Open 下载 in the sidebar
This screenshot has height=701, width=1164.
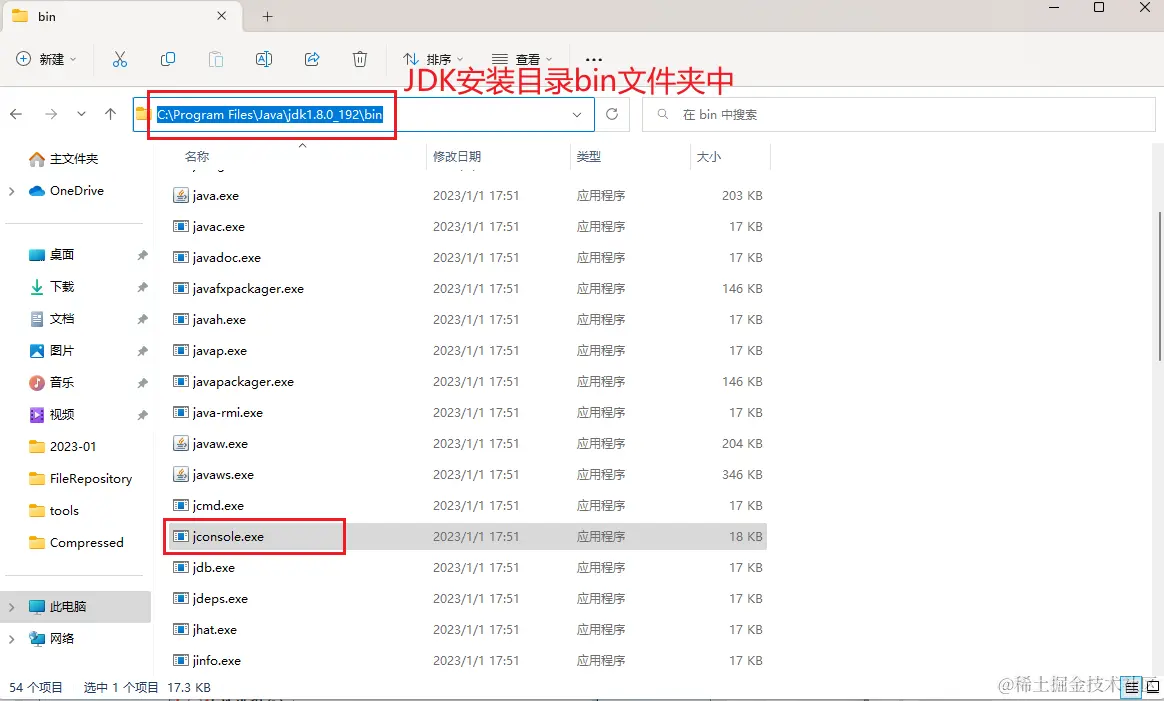(x=51, y=287)
